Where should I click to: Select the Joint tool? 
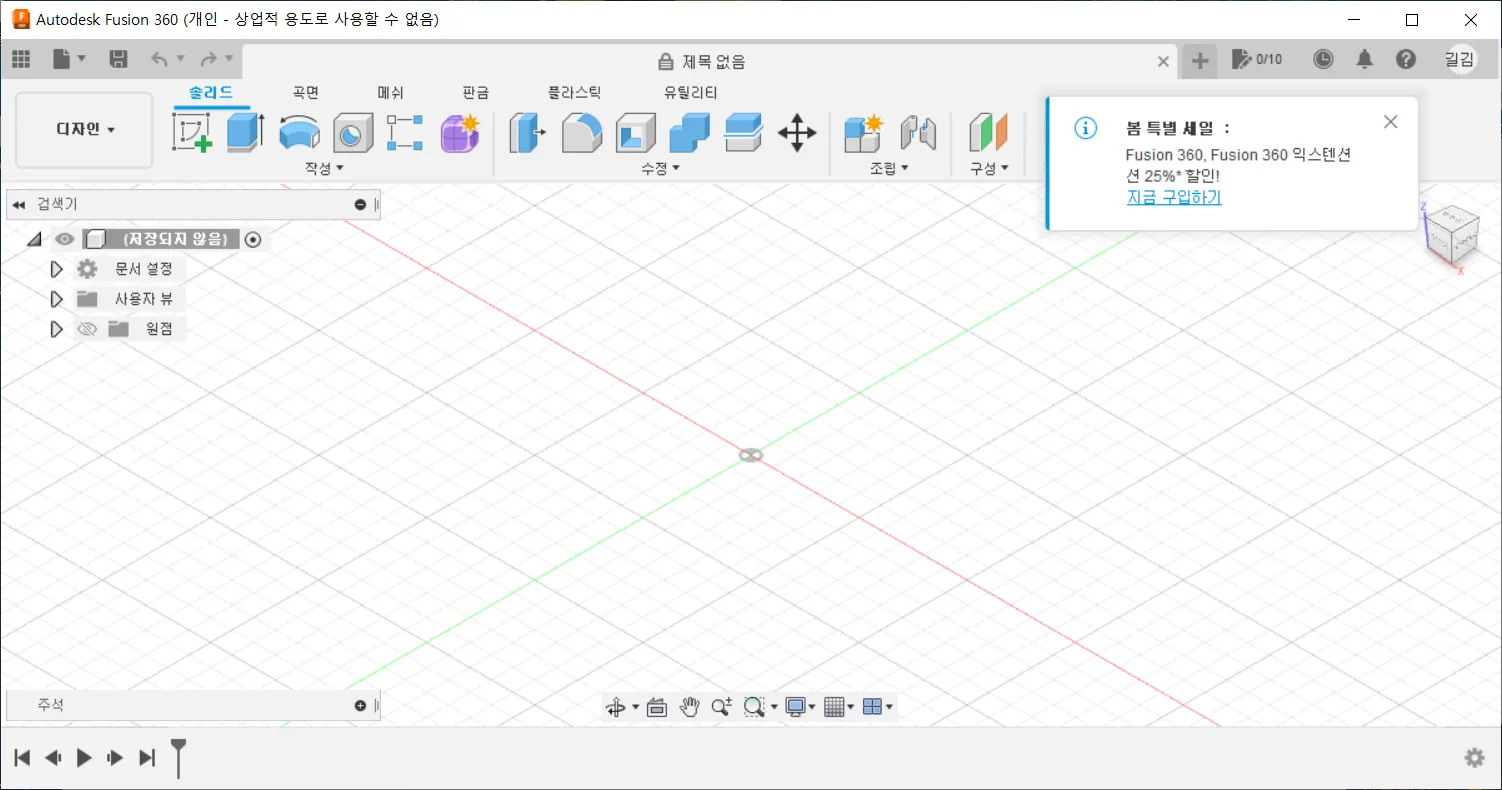pyautogui.click(x=917, y=132)
